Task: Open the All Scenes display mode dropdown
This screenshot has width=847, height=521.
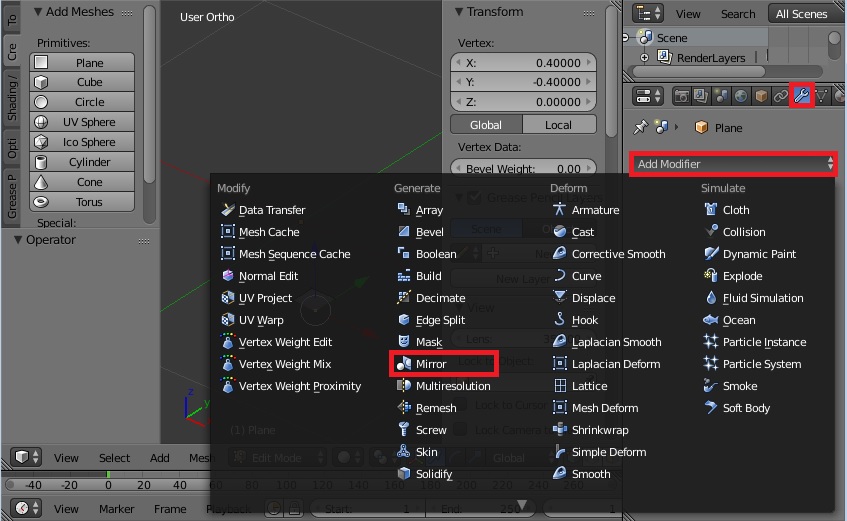Action: tap(806, 14)
